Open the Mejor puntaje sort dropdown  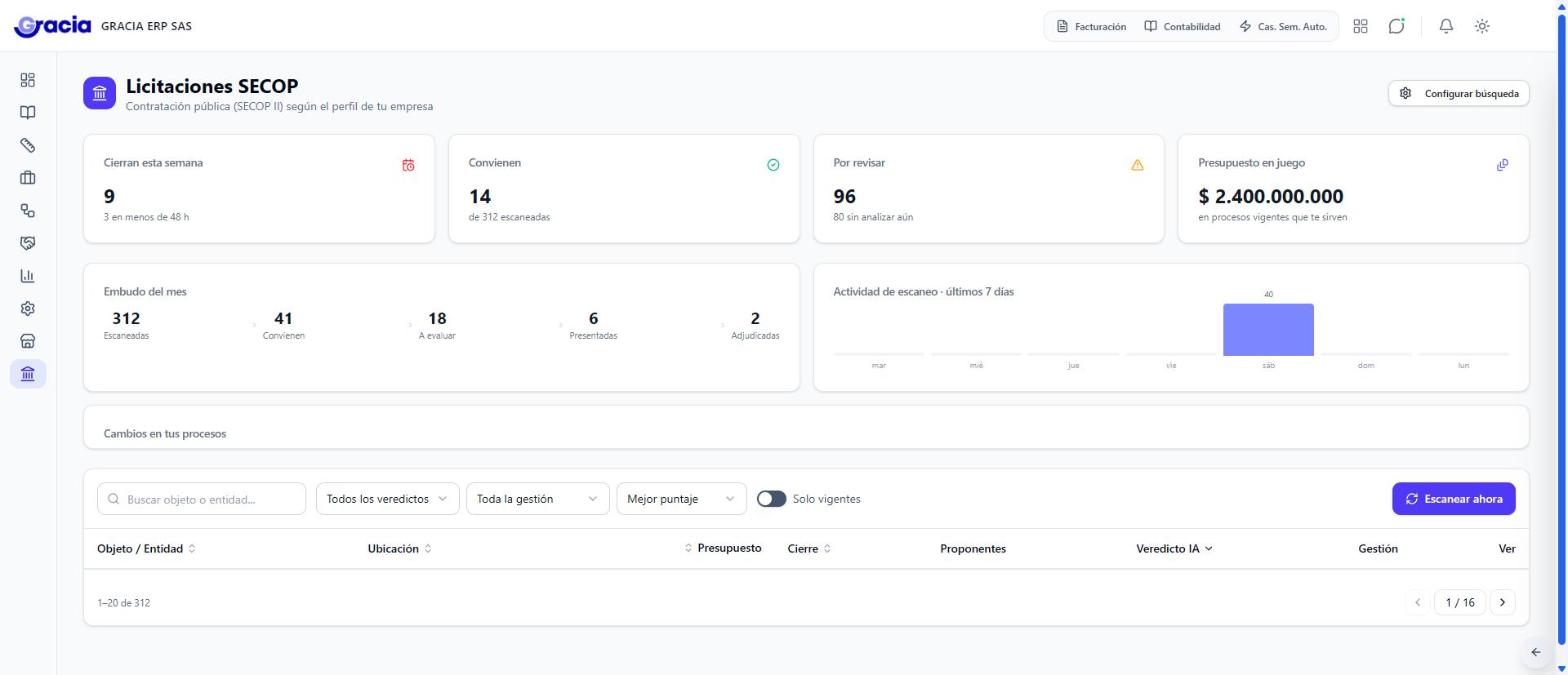click(x=681, y=499)
